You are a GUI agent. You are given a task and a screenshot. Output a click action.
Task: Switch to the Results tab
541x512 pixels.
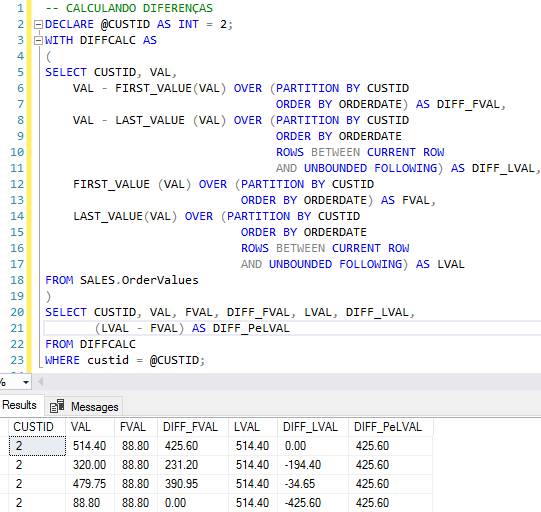tap(20, 405)
